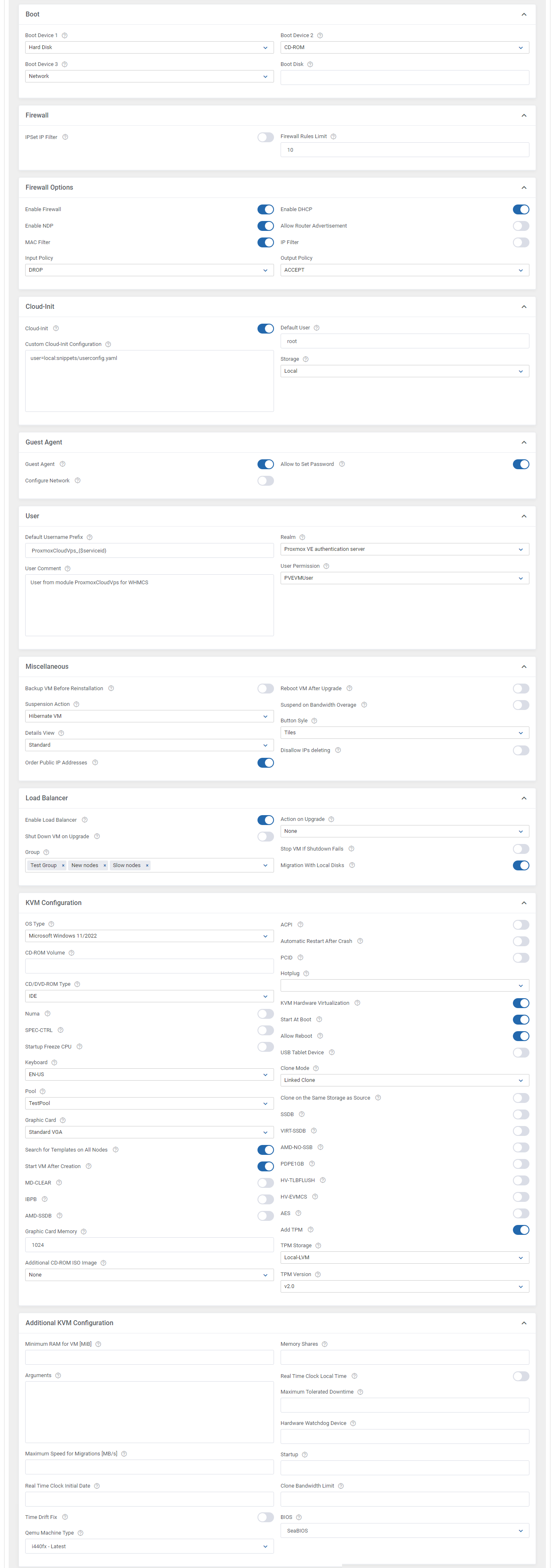This screenshot has width=555, height=1568.
Task: Click help icon beside Hardware Watchdog Device
Action: (x=353, y=1423)
